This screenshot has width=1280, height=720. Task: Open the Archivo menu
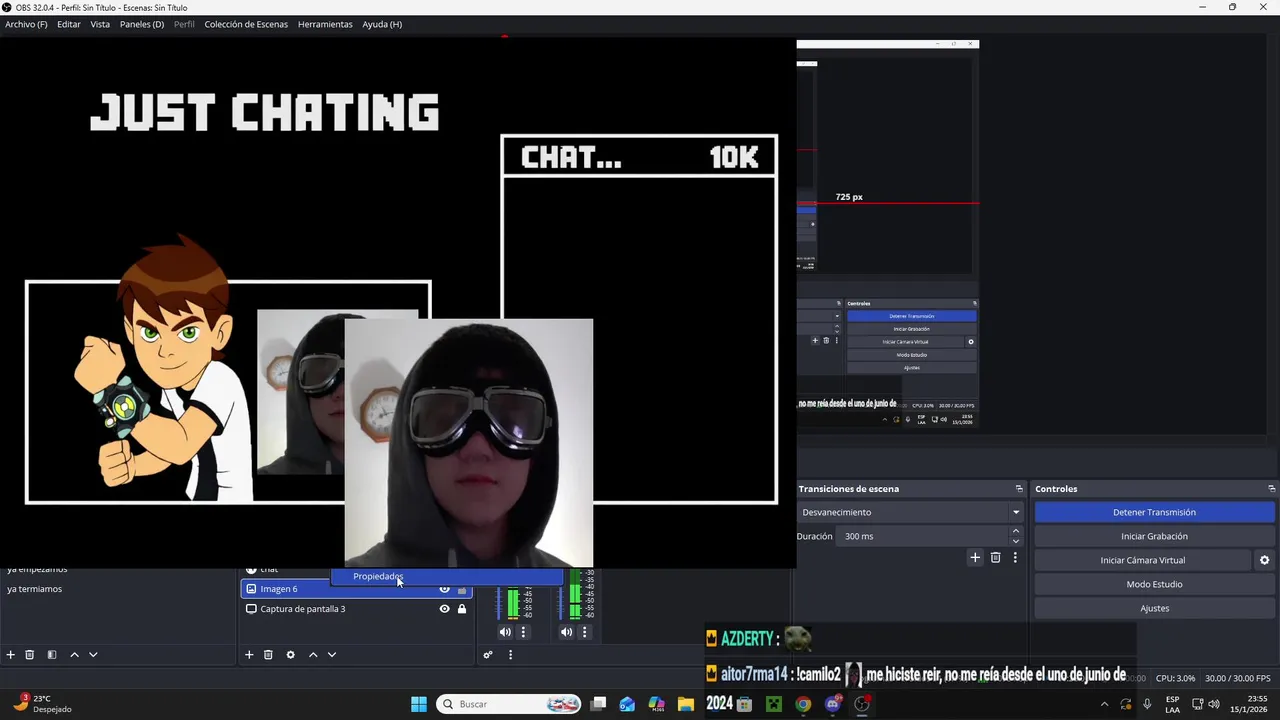[x=26, y=24]
